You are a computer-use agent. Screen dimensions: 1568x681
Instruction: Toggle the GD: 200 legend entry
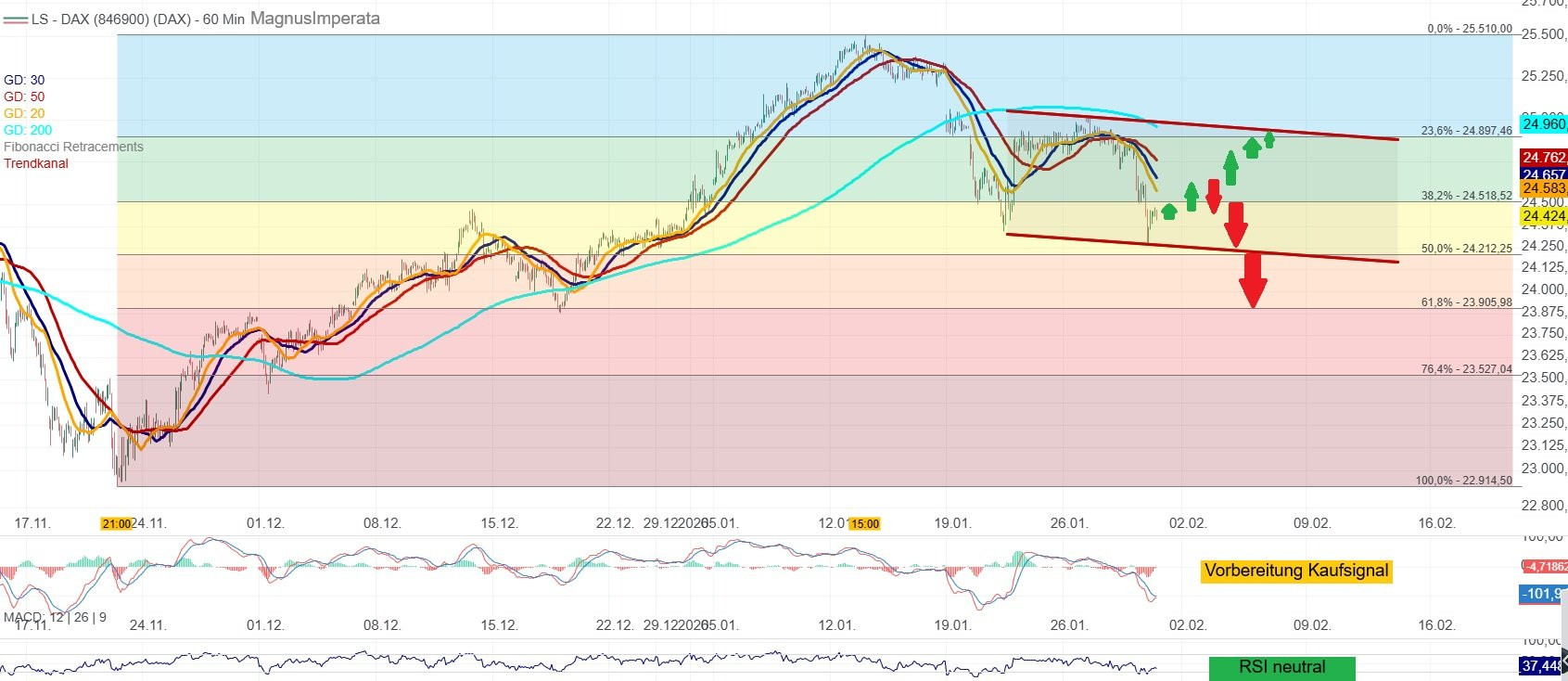click(28, 130)
